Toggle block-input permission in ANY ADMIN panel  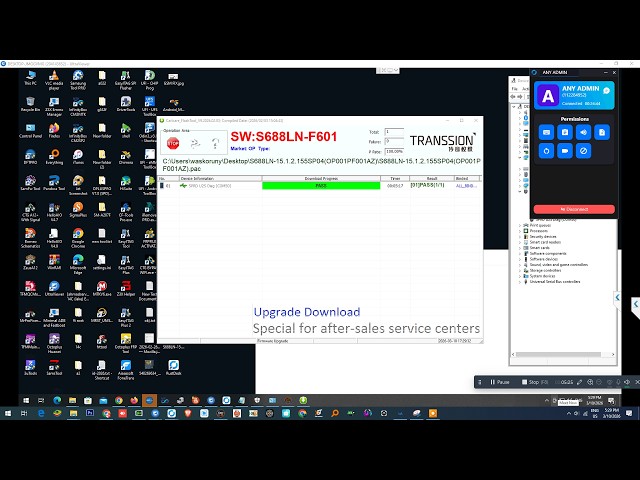(583, 151)
